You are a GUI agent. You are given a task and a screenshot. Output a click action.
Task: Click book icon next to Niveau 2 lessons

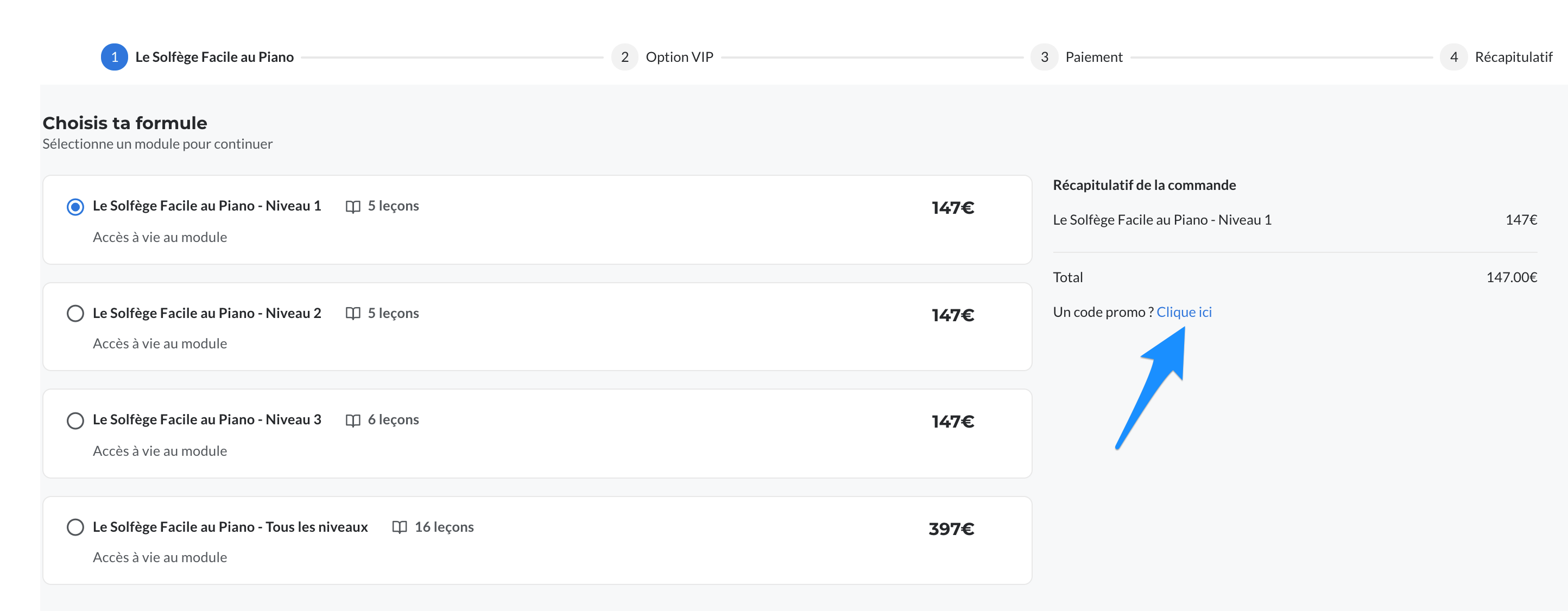tap(352, 314)
